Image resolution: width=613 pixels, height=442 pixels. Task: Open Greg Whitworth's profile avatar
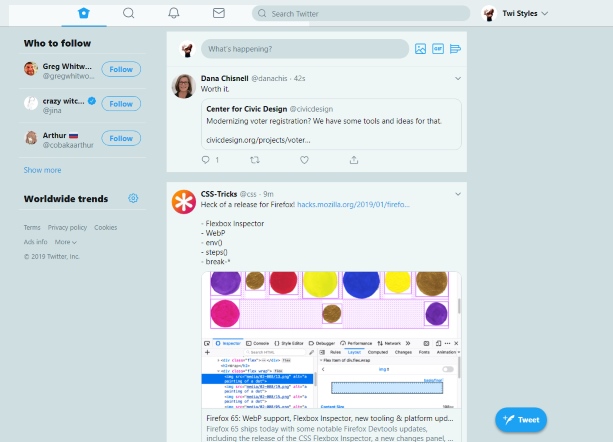[31, 69]
